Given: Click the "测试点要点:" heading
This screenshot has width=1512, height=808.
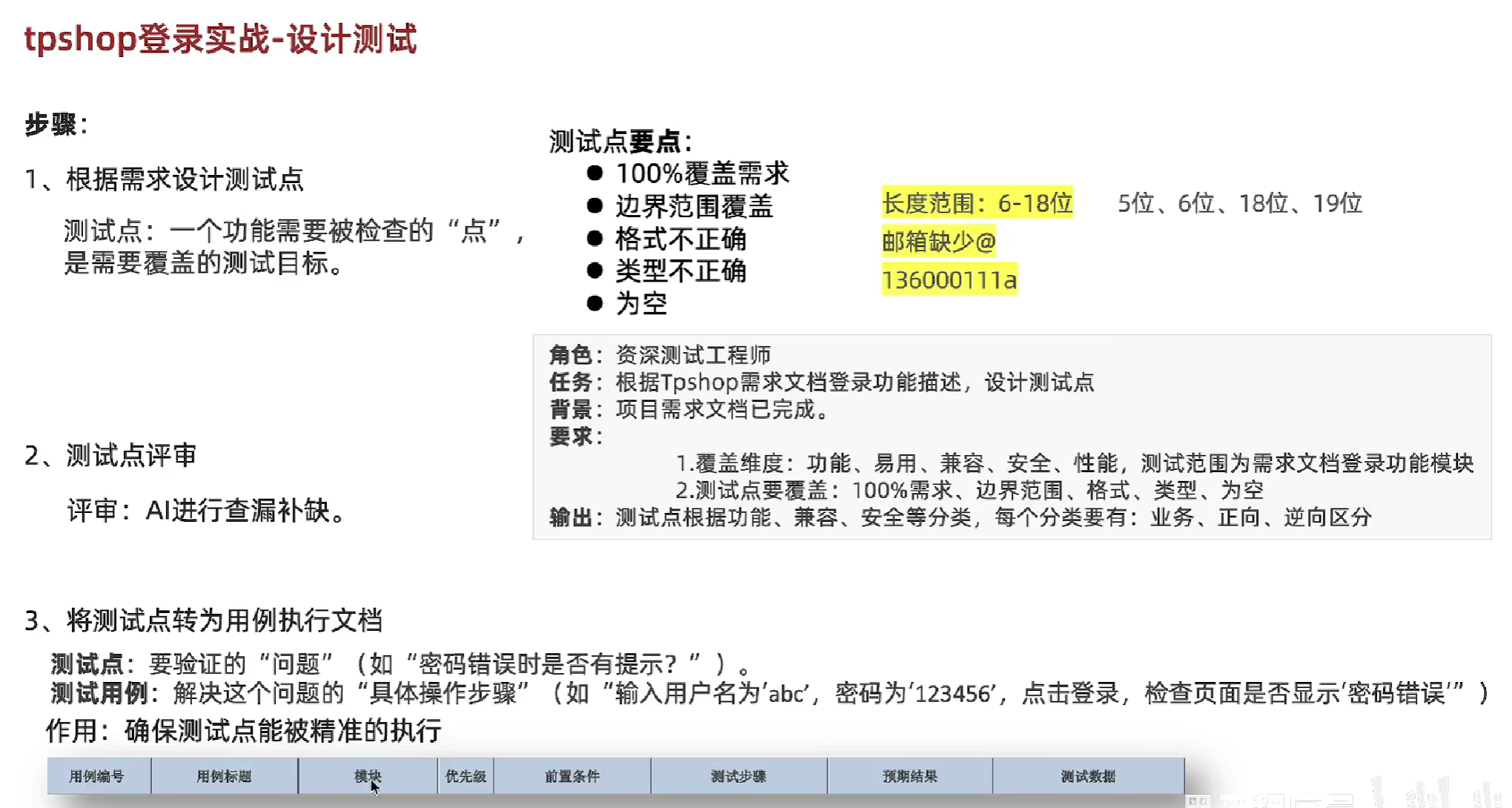Looking at the screenshot, I should (x=621, y=141).
